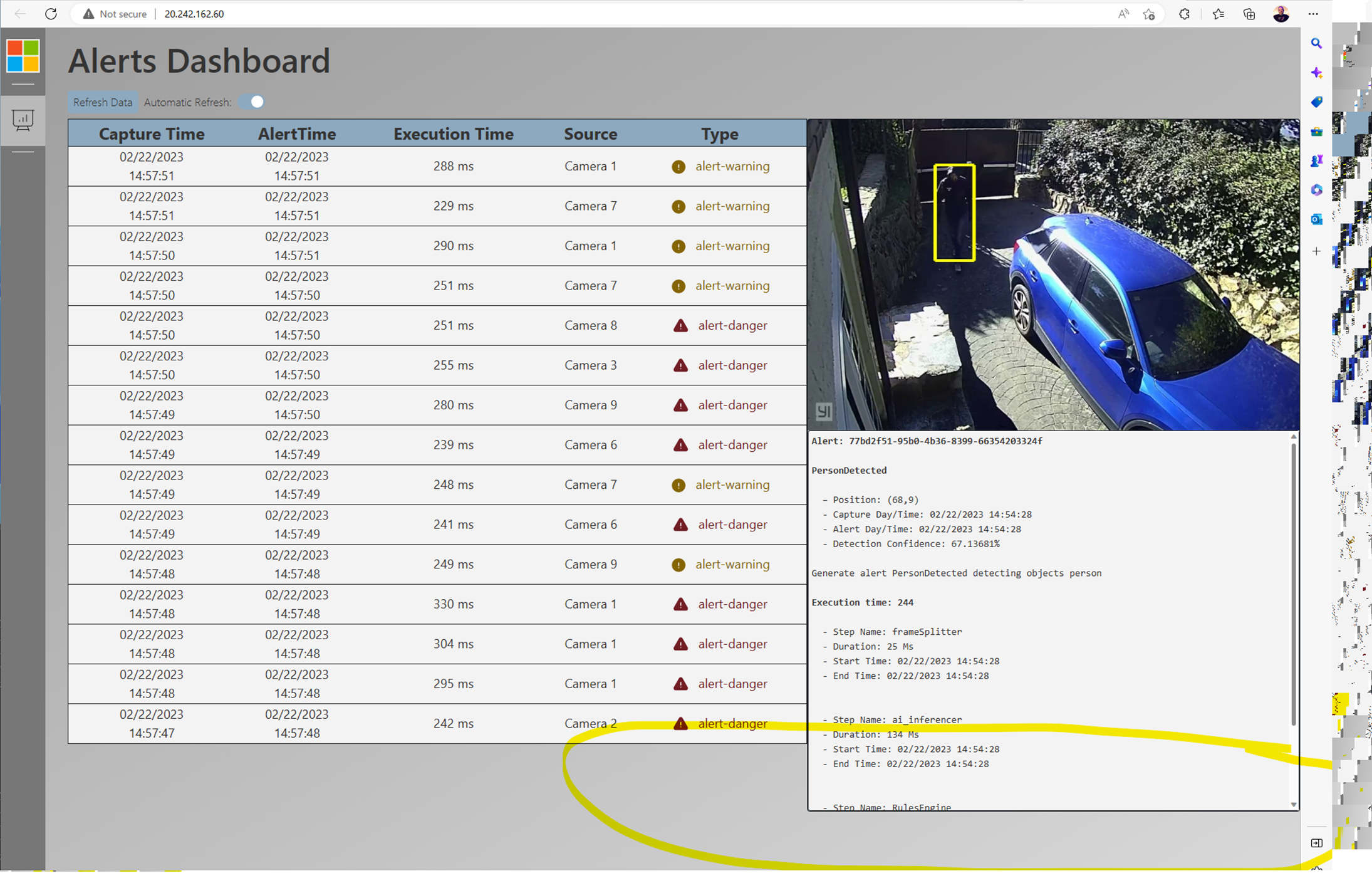
Task: Click the Collections icon in the browser toolbar
Action: pos(1249,14)
